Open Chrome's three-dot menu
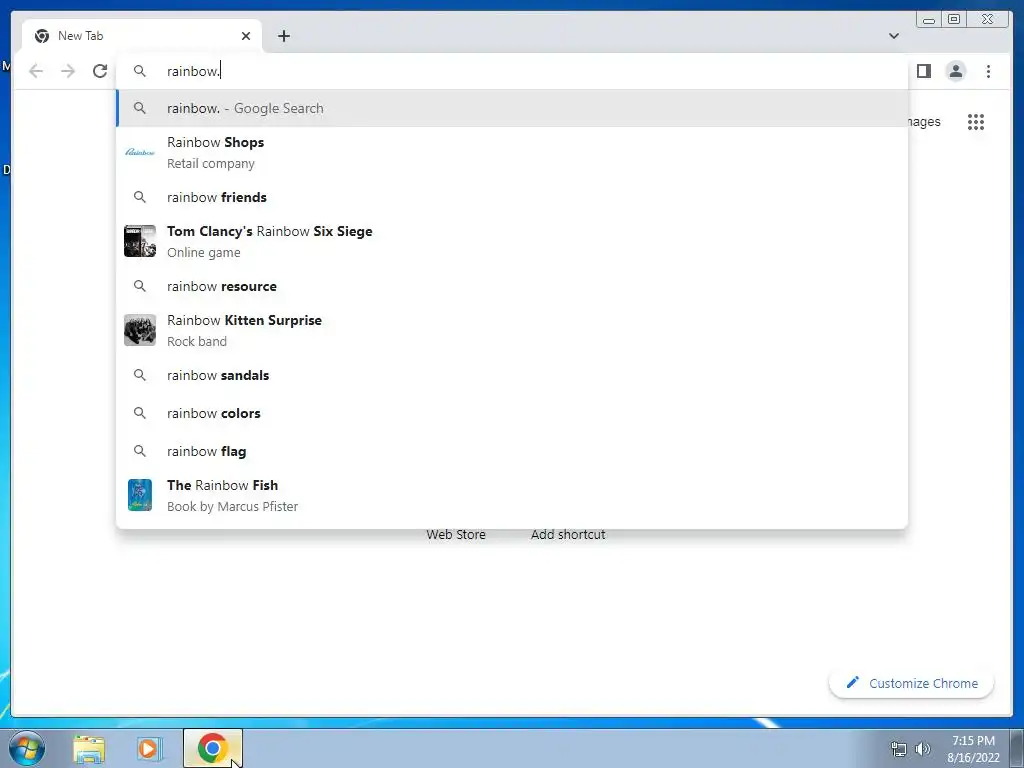Screen dimensions: 1024x768 click(988, 71)
